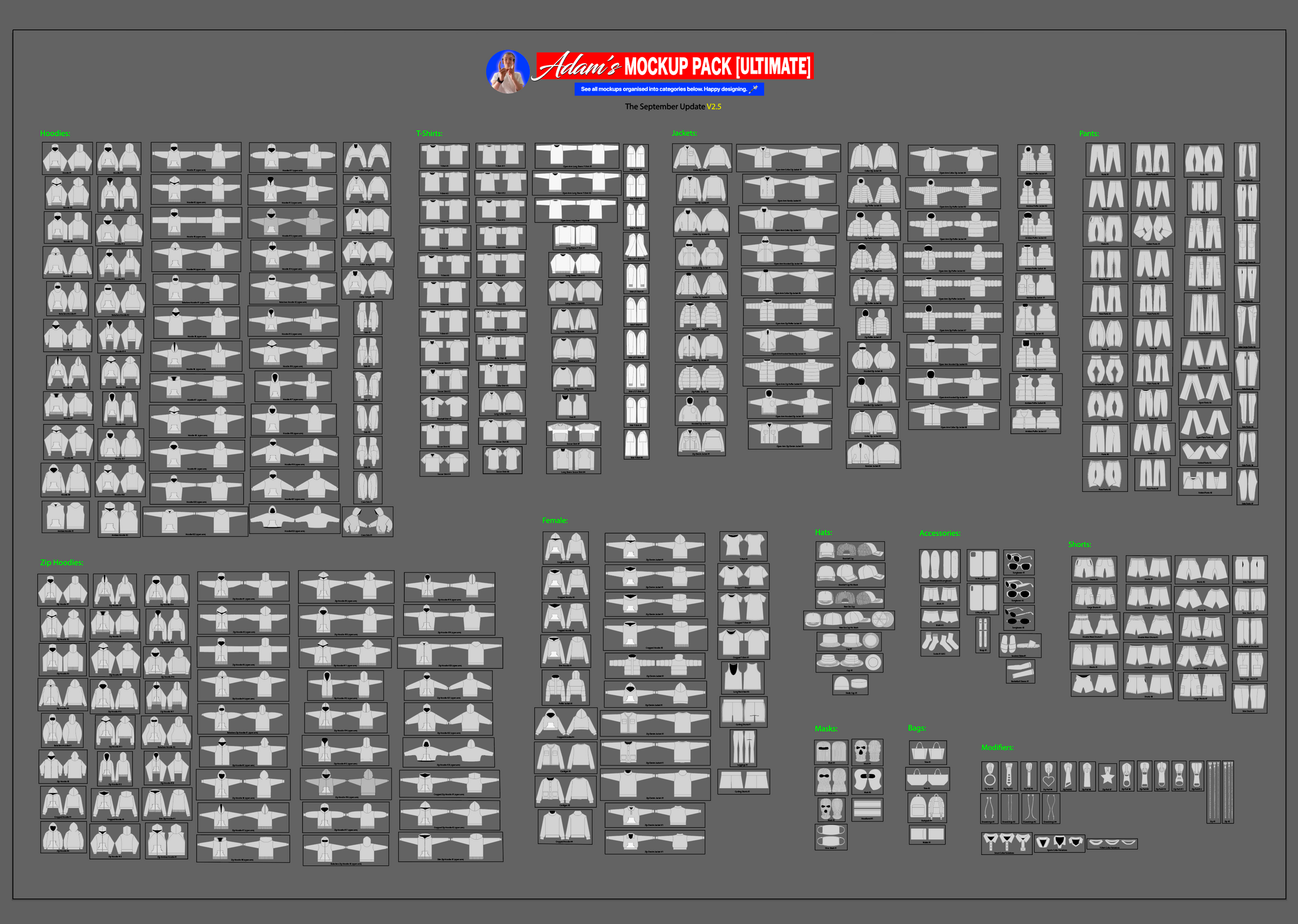This screenshot has width=1298, height=924.
Task: Click the socks mockup in Accessories
Action: coord(939,642)
